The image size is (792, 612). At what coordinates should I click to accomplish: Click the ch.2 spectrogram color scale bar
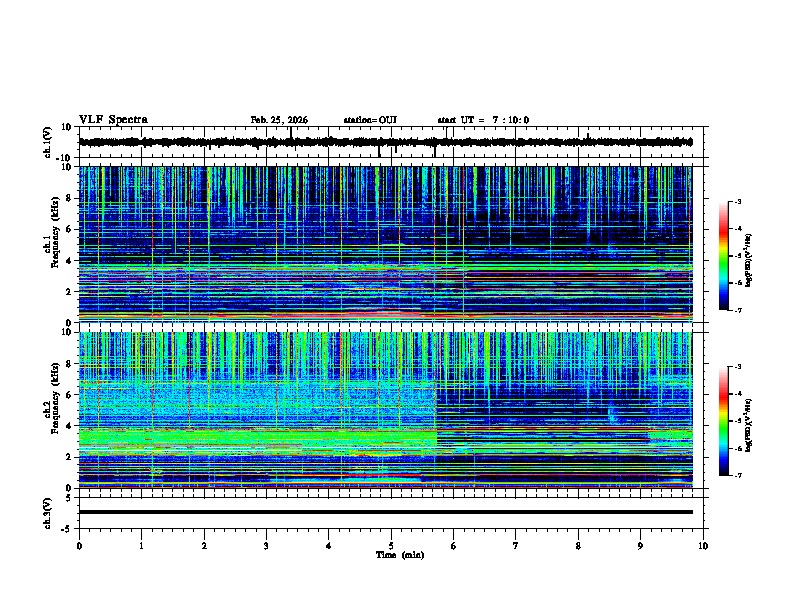click(x=724, y=421)
